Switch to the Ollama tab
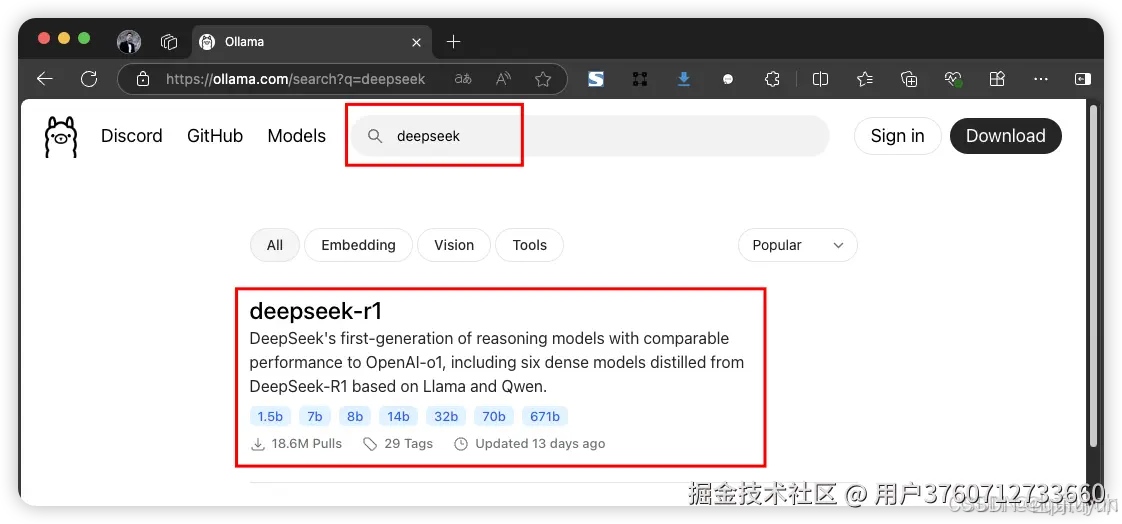The width and height of the screenshot is (1122, 524). coord(312,42)
